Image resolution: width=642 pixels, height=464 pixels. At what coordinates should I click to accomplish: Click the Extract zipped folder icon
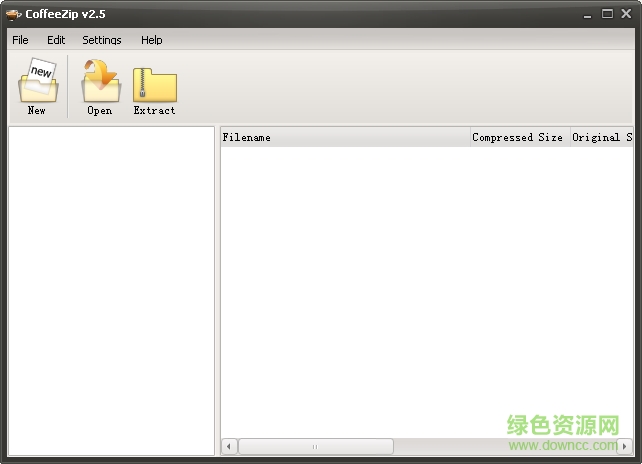click(155, 85)
